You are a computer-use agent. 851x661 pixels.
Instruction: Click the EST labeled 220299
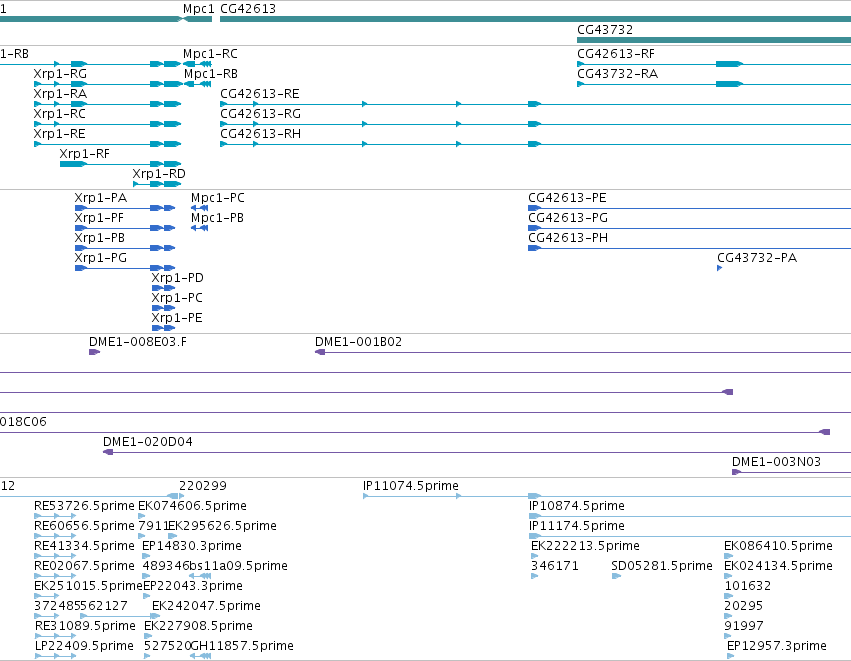pyautogui.click(x=203, y=486)
